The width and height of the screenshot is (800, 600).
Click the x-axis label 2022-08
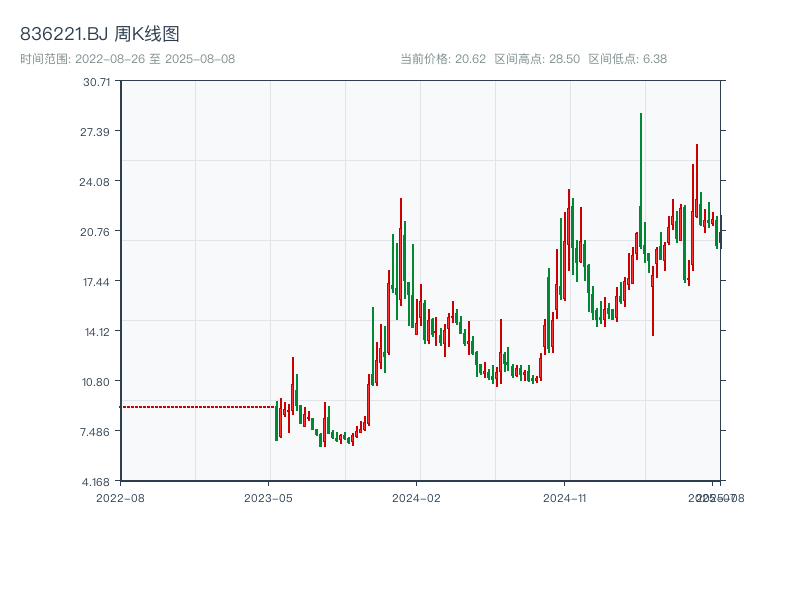click(120, 498)
